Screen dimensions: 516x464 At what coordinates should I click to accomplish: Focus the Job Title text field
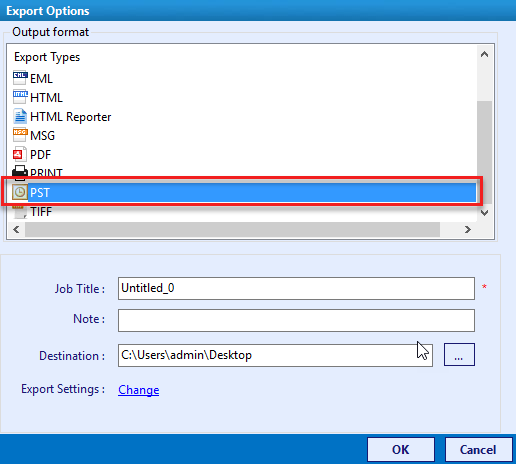296,288
